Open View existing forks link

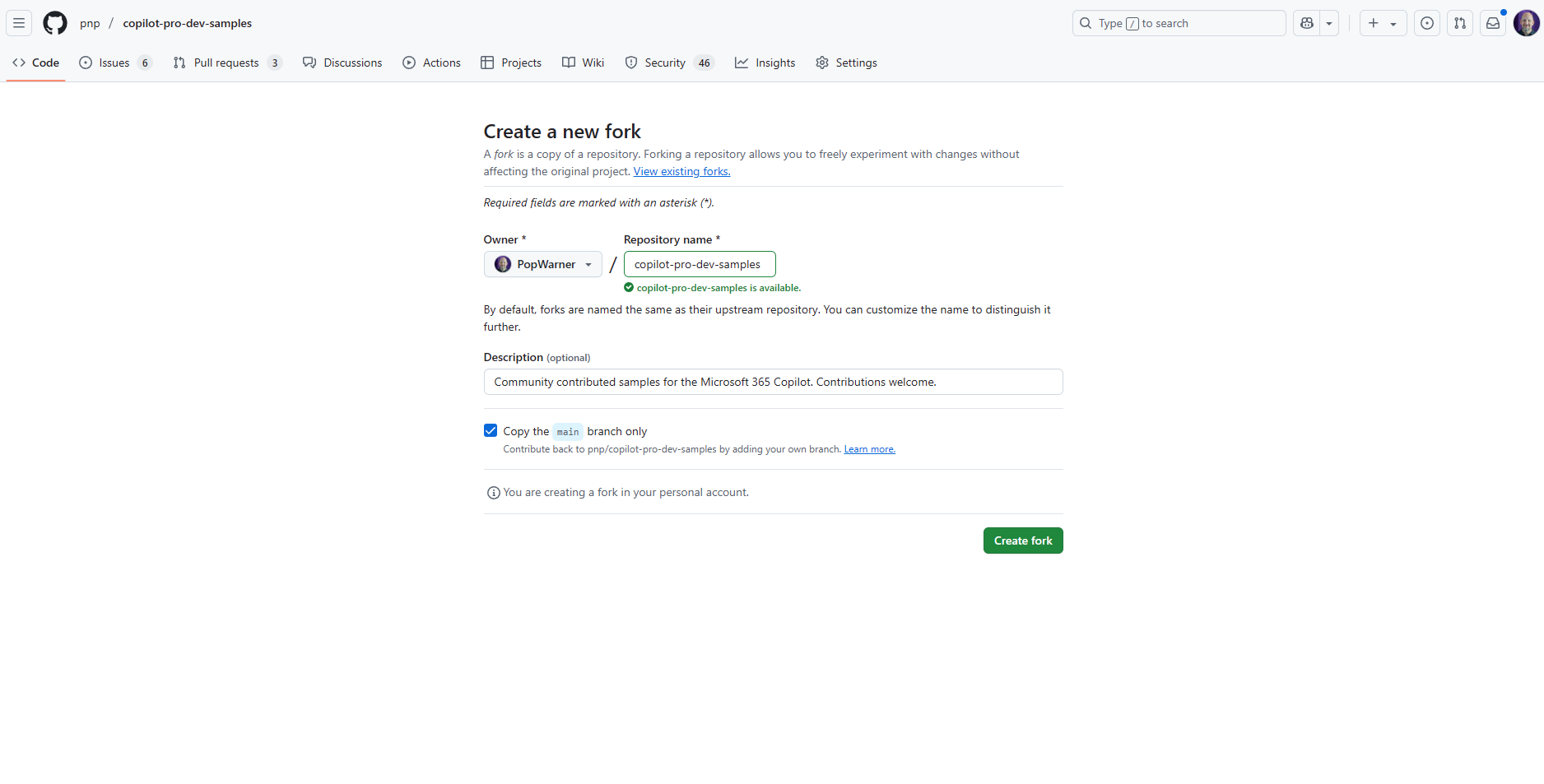(681, 171)
